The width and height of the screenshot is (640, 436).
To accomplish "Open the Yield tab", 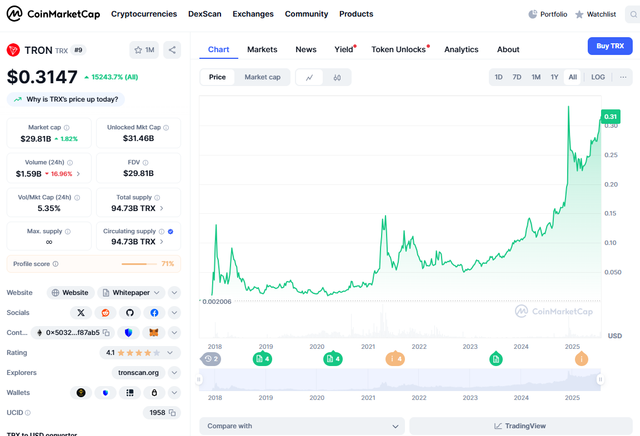I will pos(344,49).
